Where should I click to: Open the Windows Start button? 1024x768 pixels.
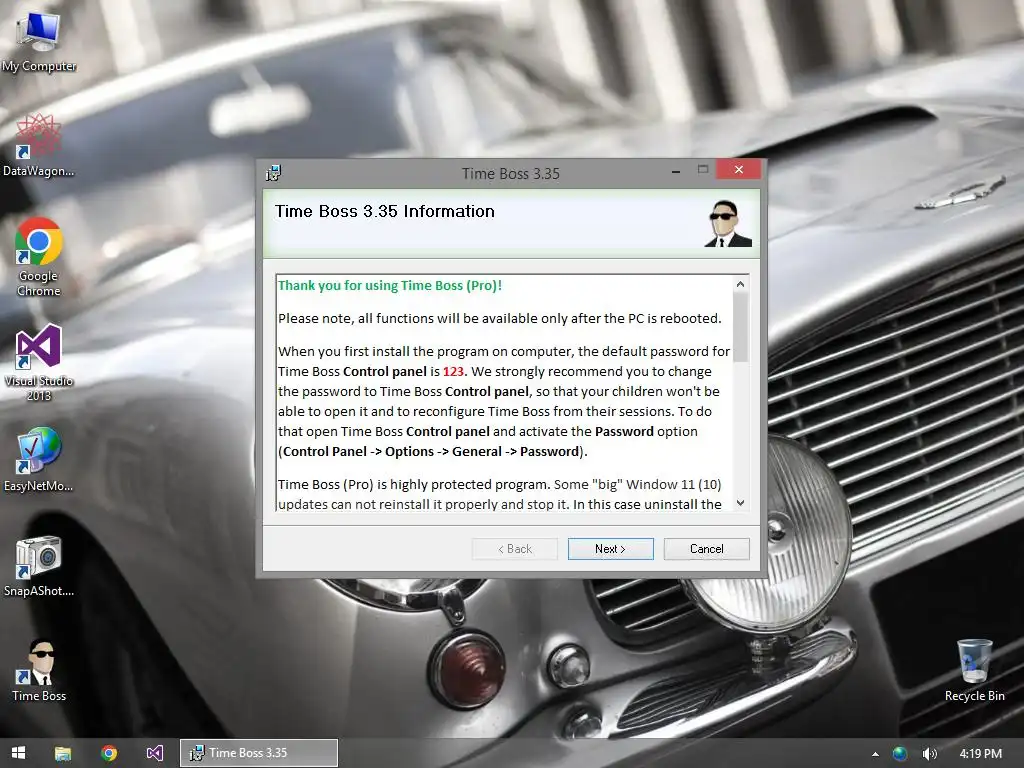[x=18, y=753]
